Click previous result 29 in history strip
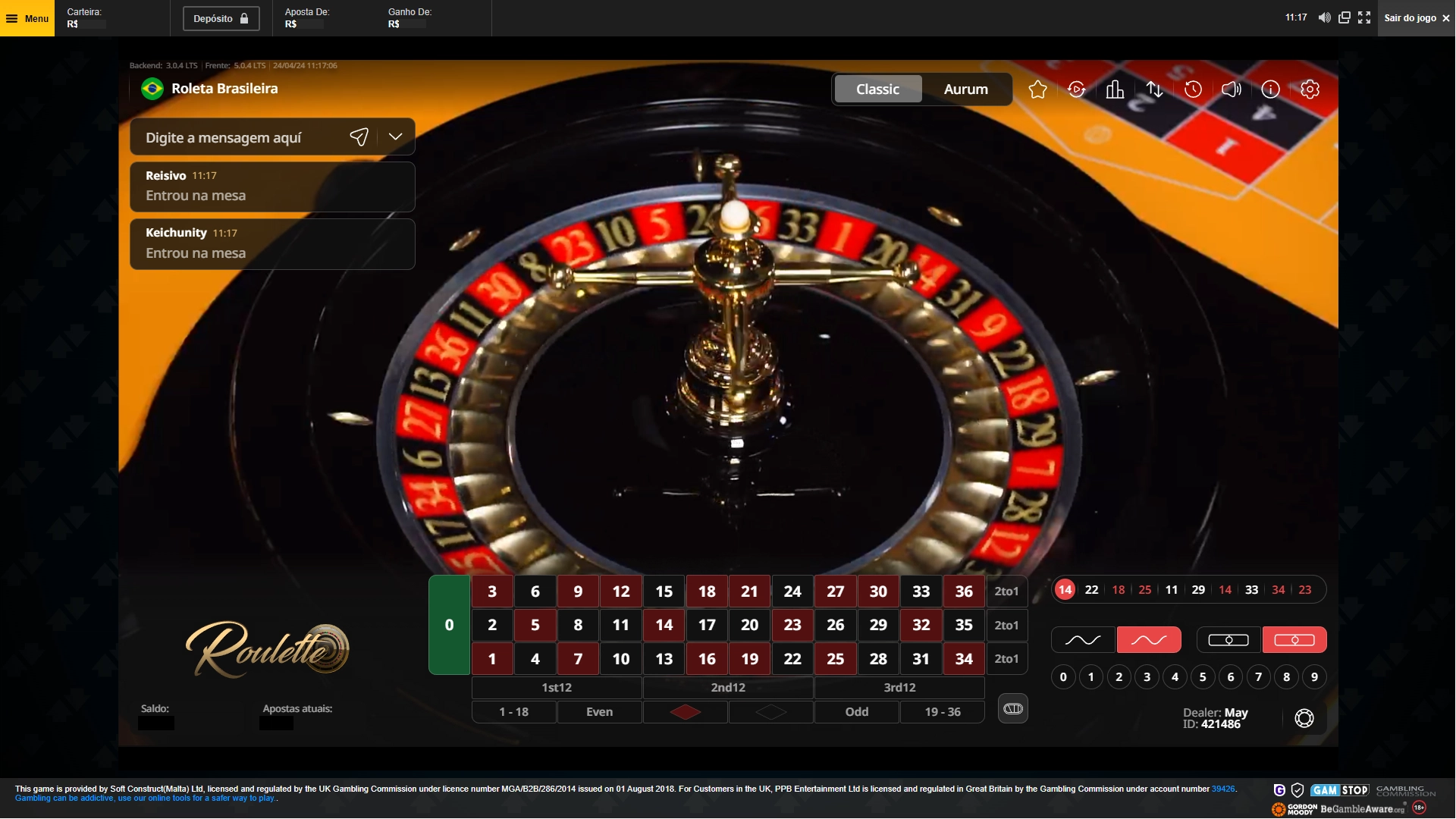The width and height of the screenshot is (1456, 819). click(1198, 590)
